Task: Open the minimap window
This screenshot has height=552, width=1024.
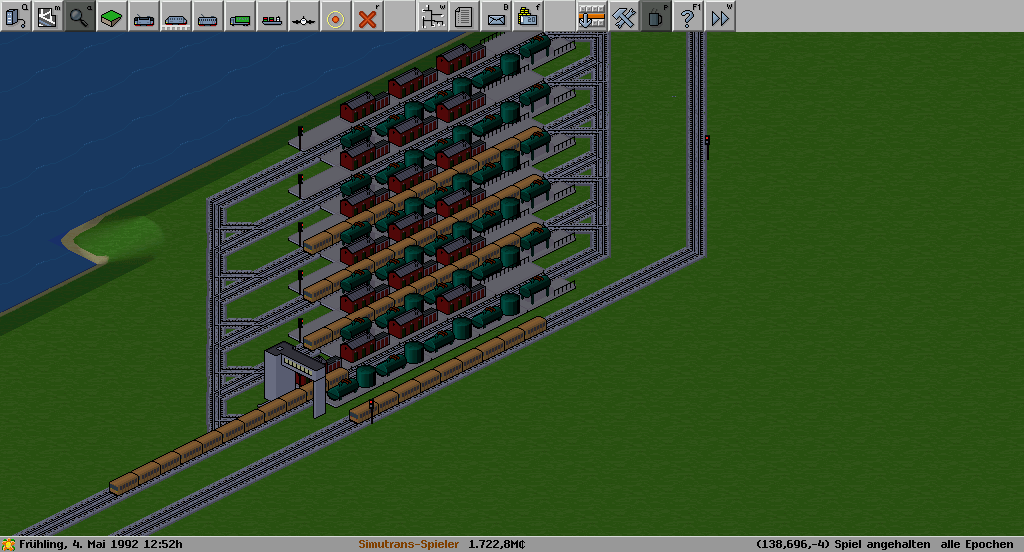Action: (x=48, y=16)
